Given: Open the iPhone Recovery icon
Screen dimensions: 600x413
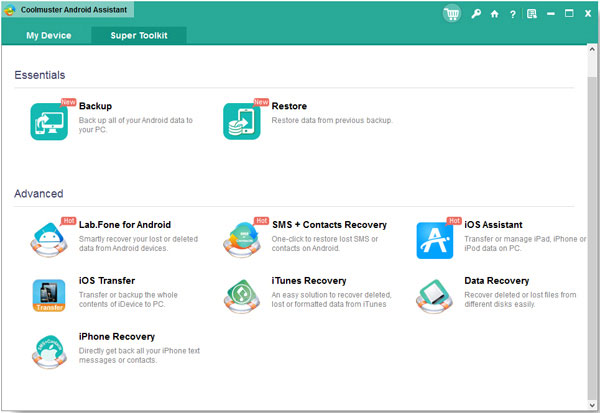Looking at the screenshot, I should click(x=49, y=352).
